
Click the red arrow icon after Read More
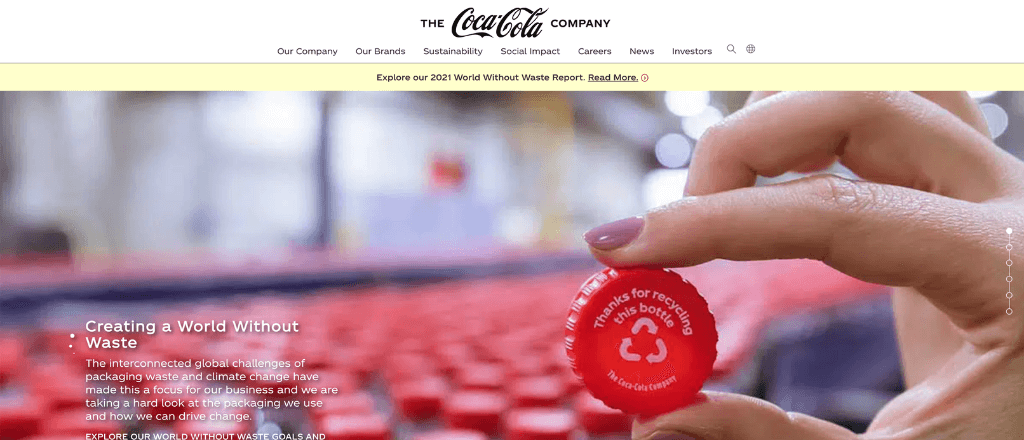[x=645, y=78]
